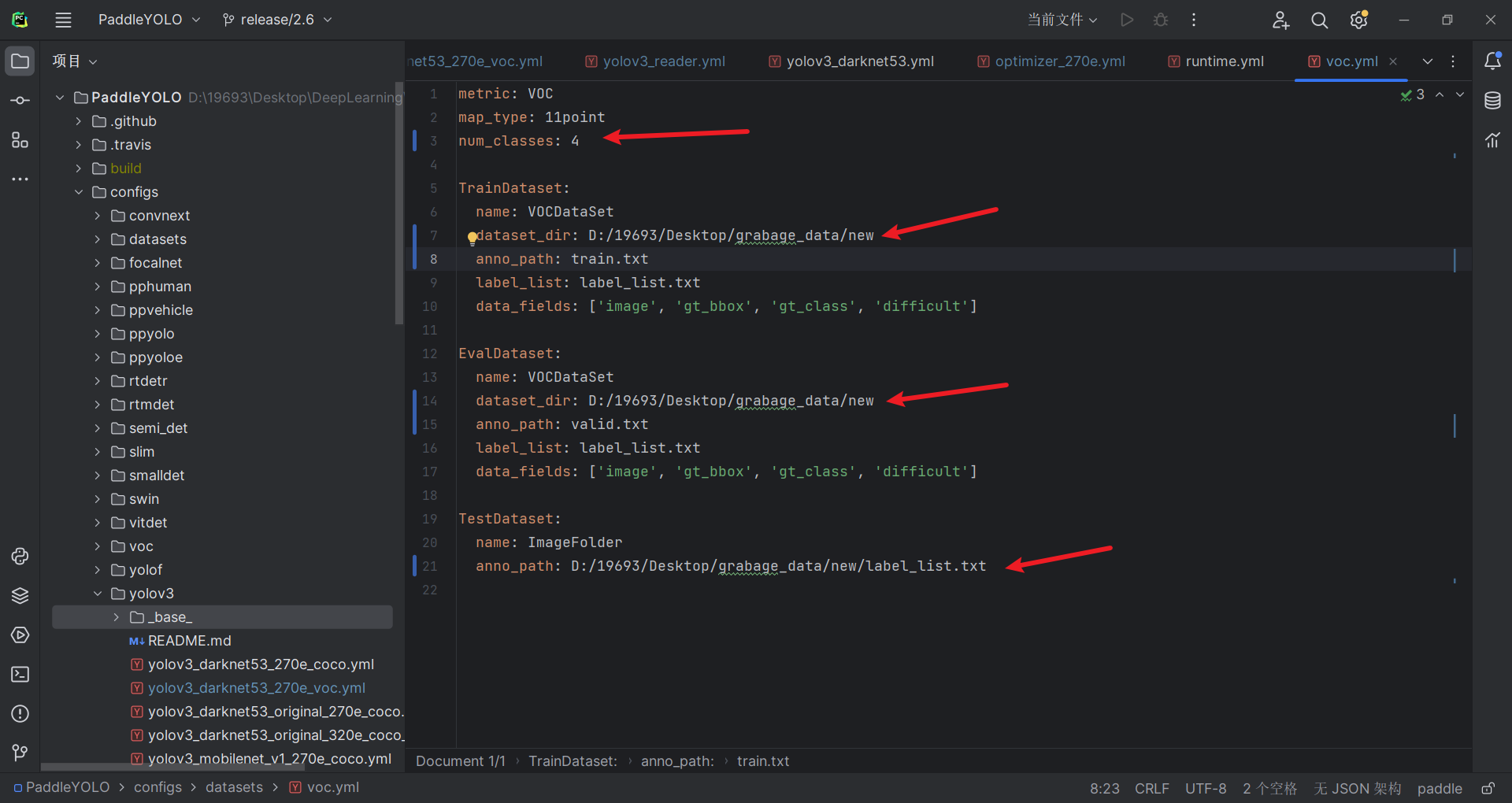This screenshot has height=803, width=1512.
Task: Open IDE settings gear
Action: click(x=1358, y=20)
